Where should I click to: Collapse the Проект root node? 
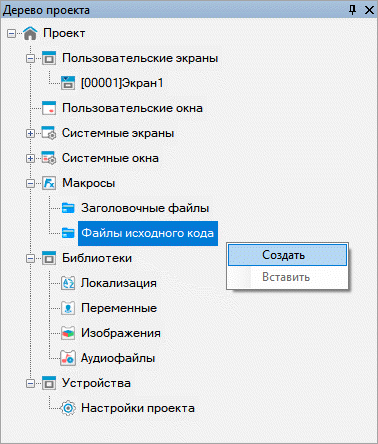[x=11, y=33]
